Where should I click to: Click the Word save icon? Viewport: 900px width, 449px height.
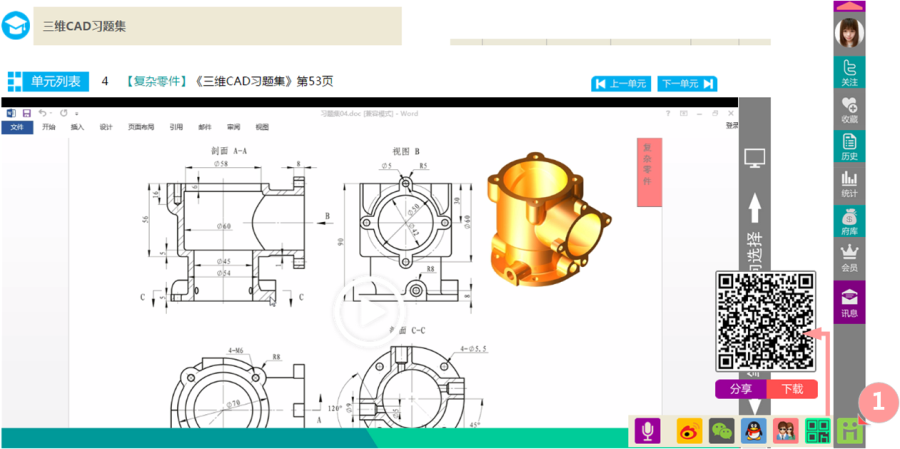(26, 114)
